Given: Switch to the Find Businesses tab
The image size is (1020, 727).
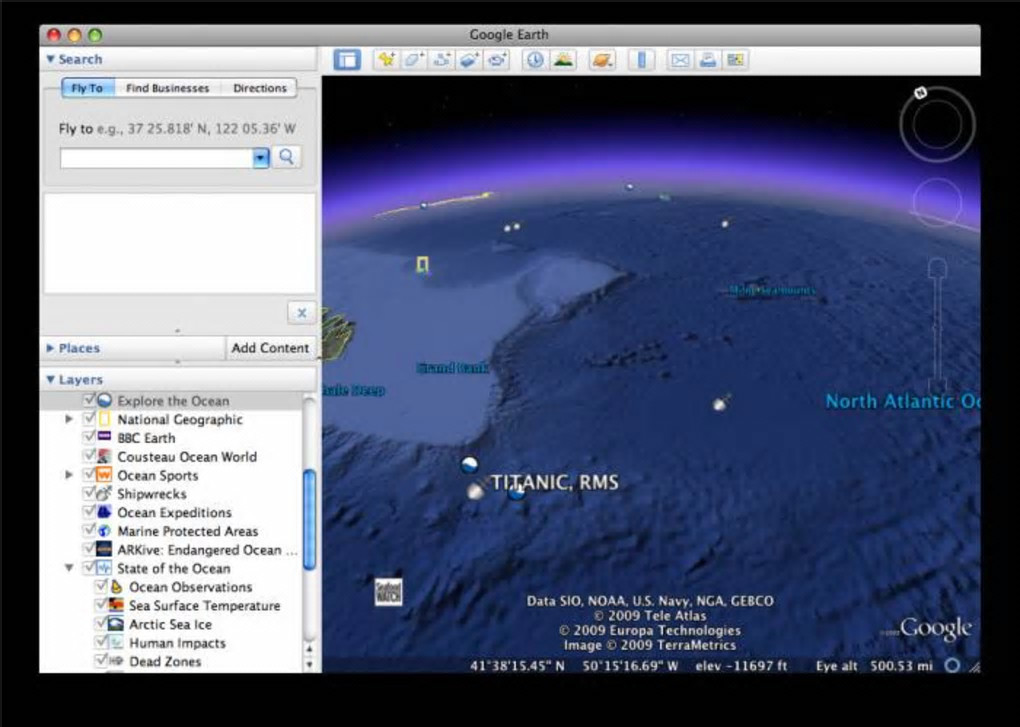Looking at the screenshot, I should [x=168, y=88].
